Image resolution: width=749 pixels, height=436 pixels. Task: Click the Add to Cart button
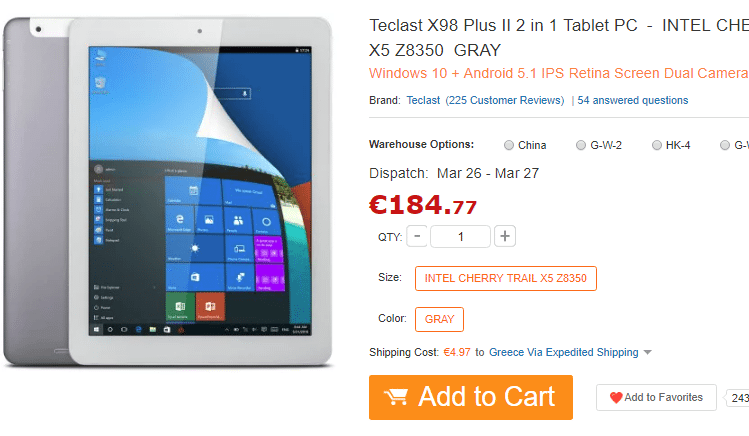(471, 397)
